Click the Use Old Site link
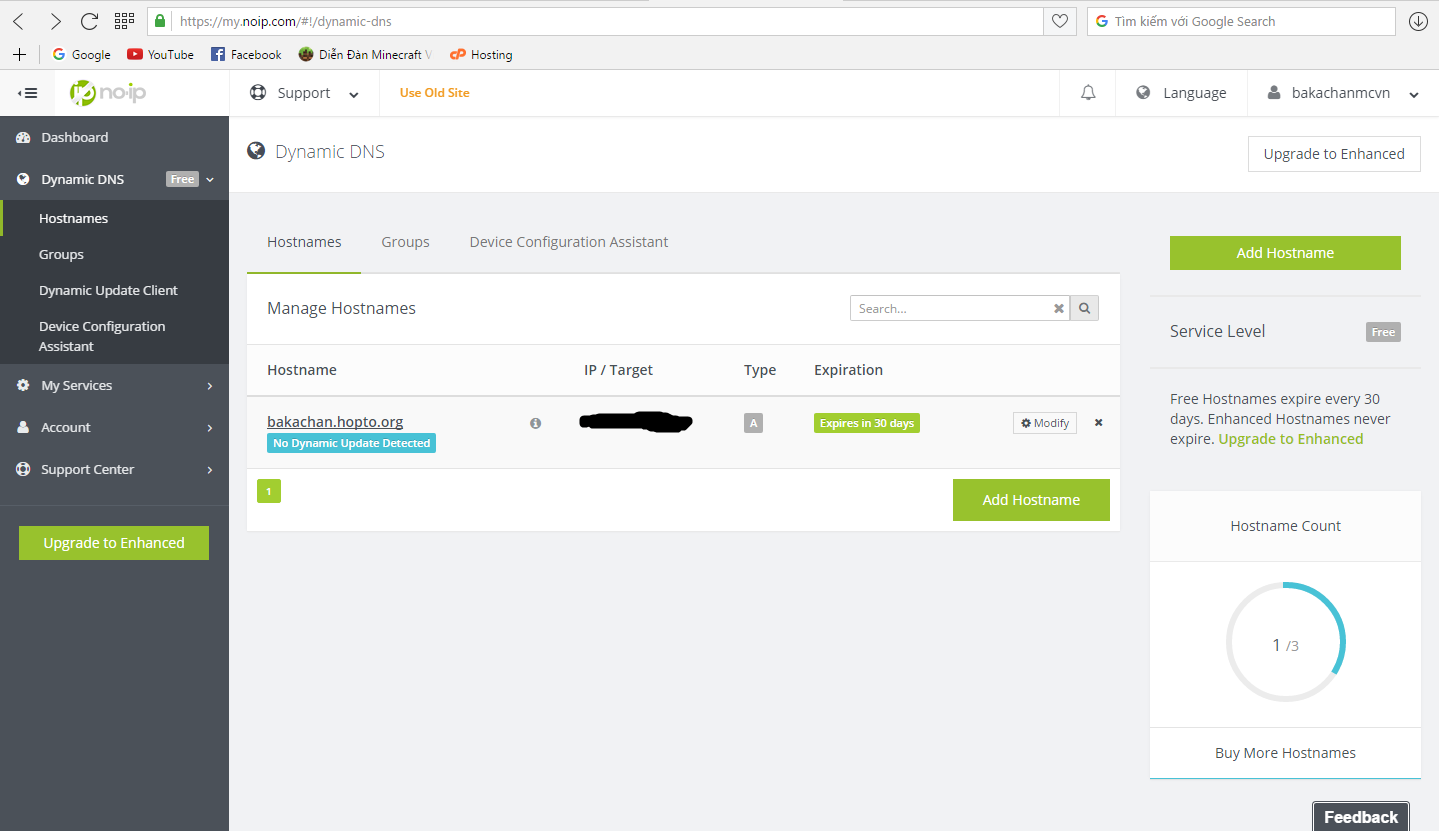Image resolution: width=1439 pixels, height=831 pixels. (x=434, y=93)
